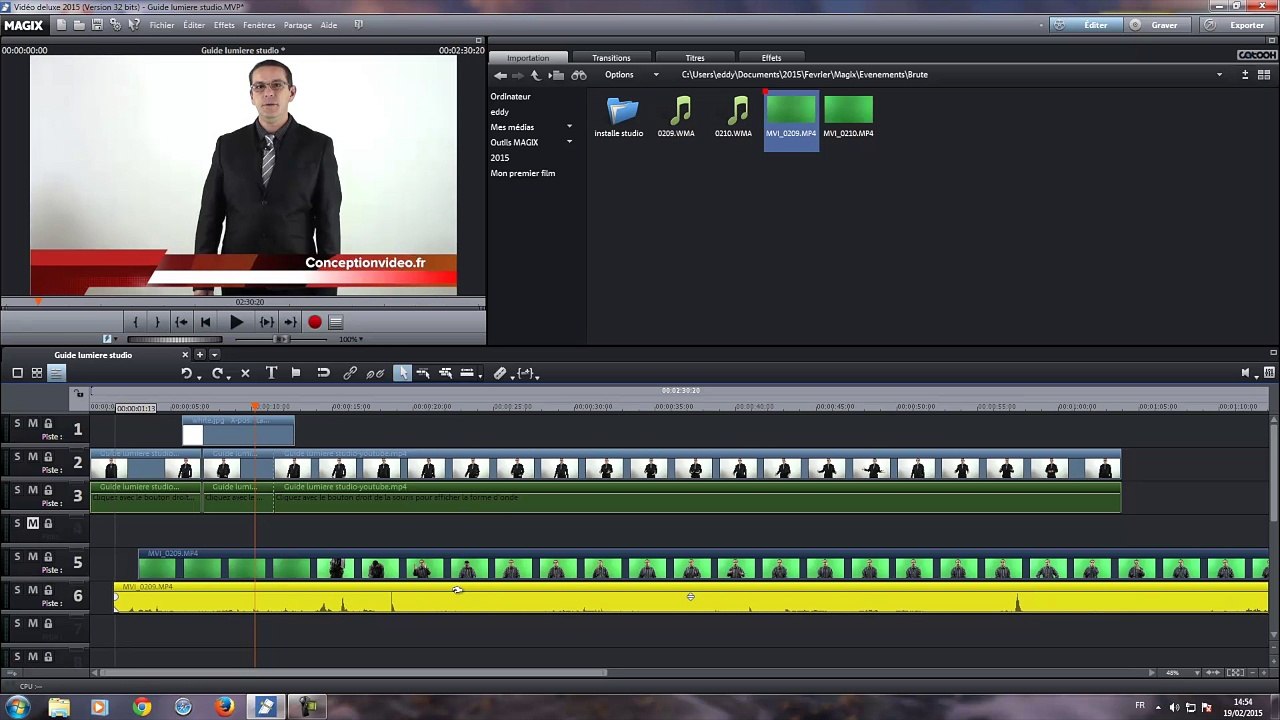Screen dimensions: 1280x720
Task: Open the Partage menu
Action: pyautogui.click(x=297, y=25)
